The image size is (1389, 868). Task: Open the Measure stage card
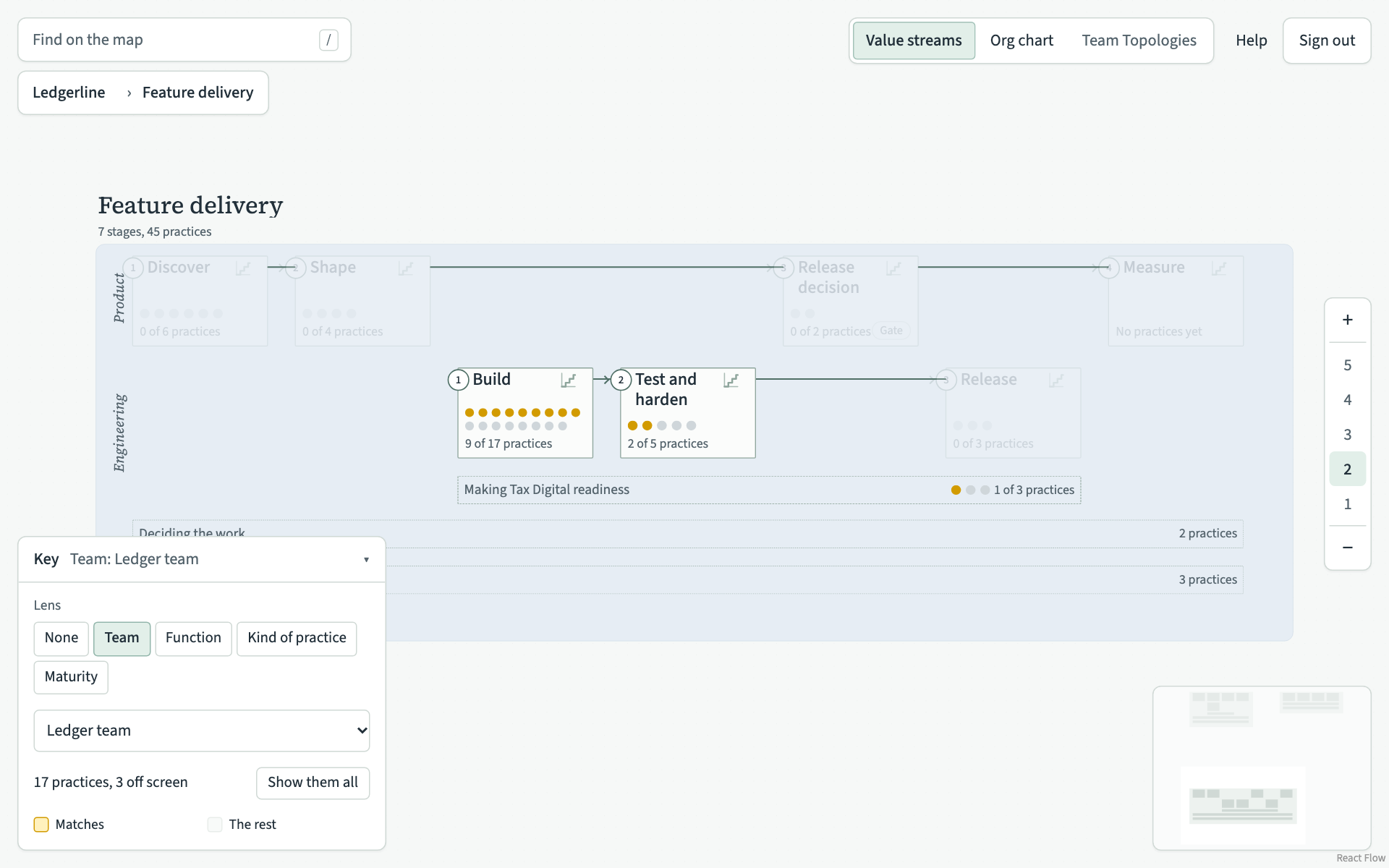(1176, 301)
